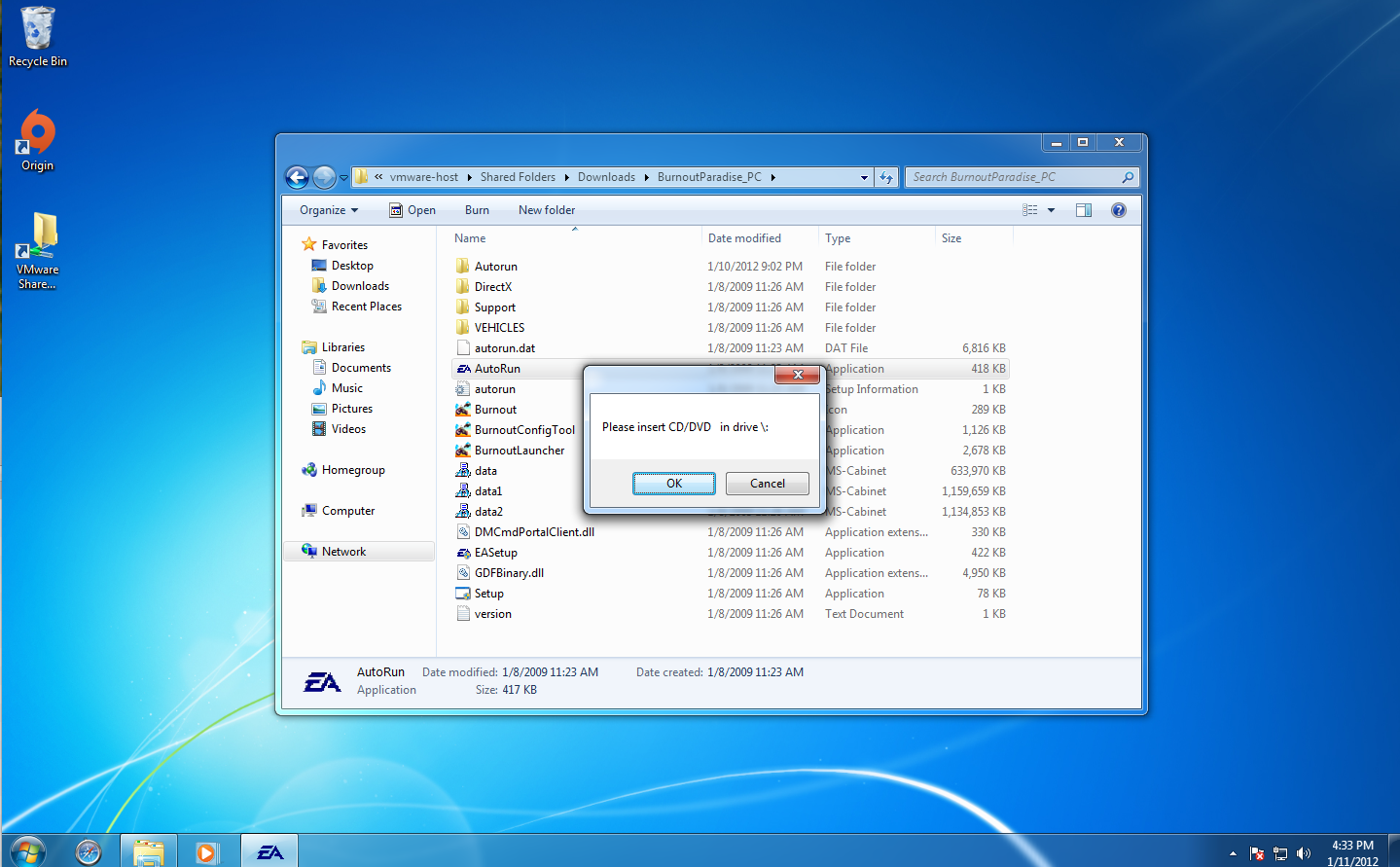Cancel the insert CD/DVD dialog
Viewport: 1400px width, 867px height.
click(768, 484)
